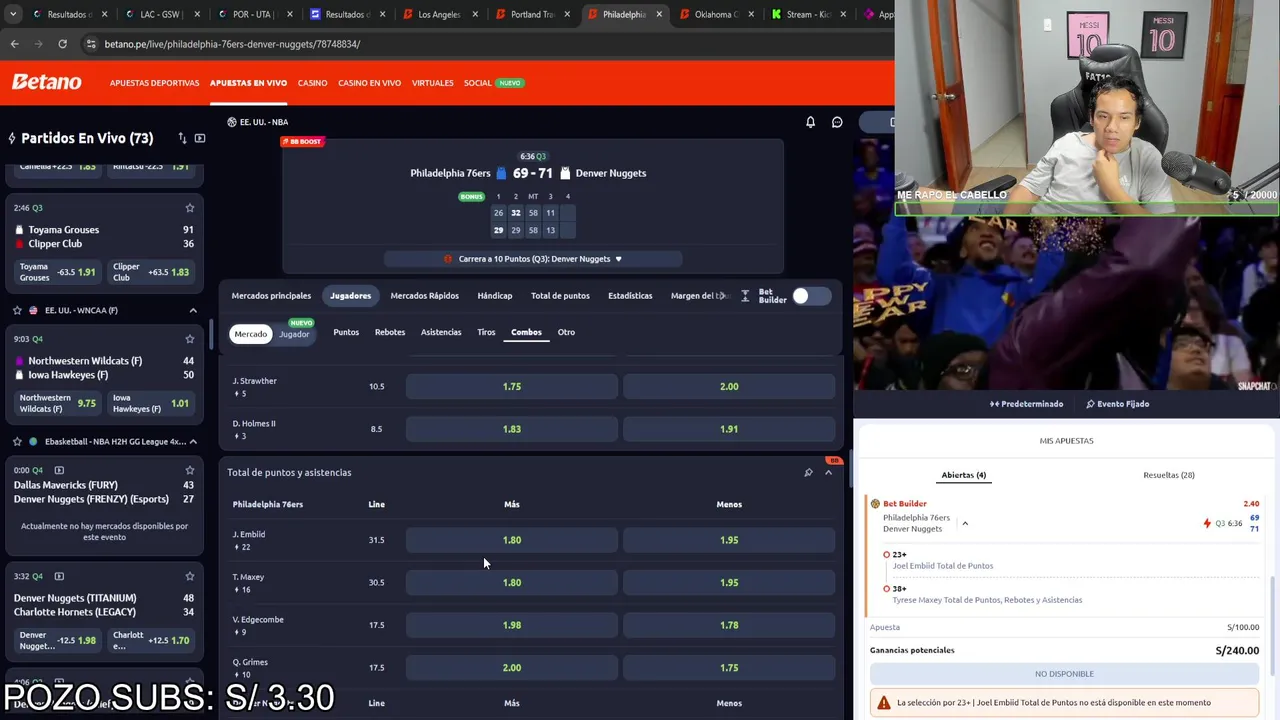Open the Resueltas (28) bets tab
The height and width of the screenshot is (720, 1280).
tap(1169, 475)
